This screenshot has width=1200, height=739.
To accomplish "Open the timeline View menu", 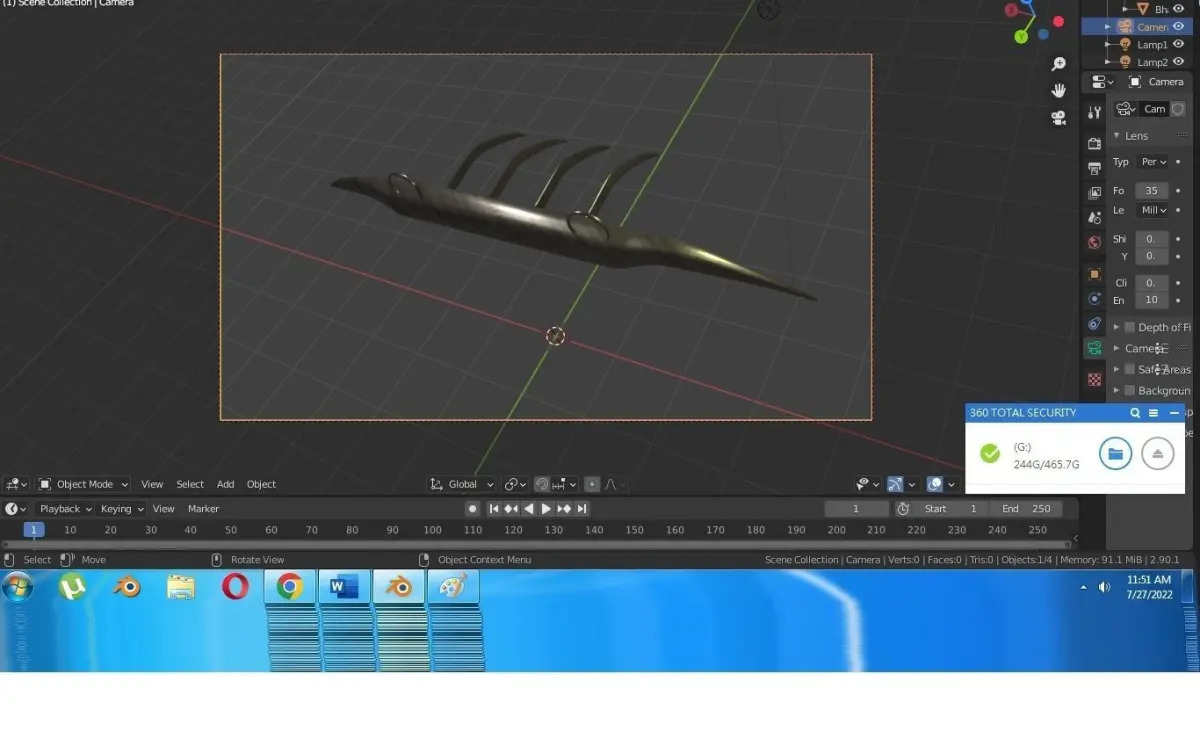I will [x=163, y=509].
